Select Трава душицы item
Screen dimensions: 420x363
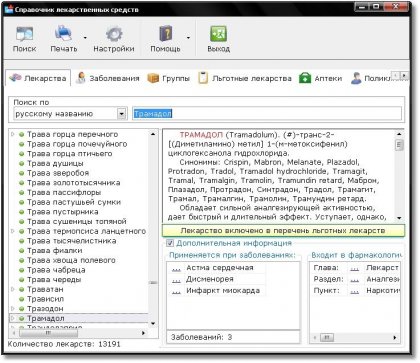click(x=55, y=163)
